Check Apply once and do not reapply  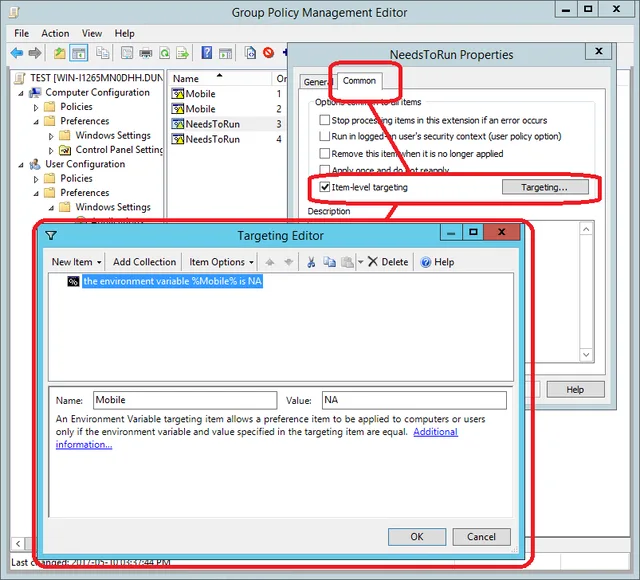324,169
